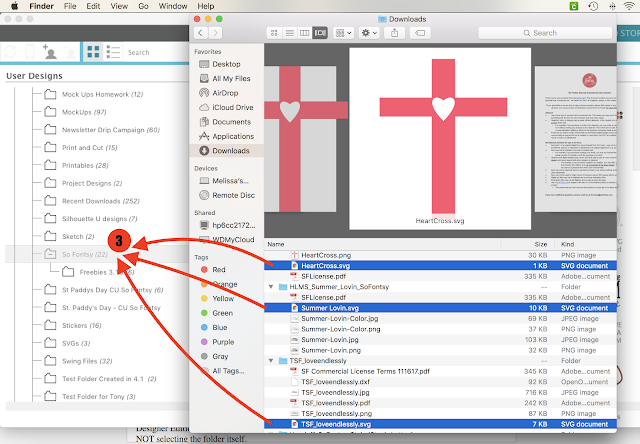Switch Silhouette library to list view

[113, 52]
